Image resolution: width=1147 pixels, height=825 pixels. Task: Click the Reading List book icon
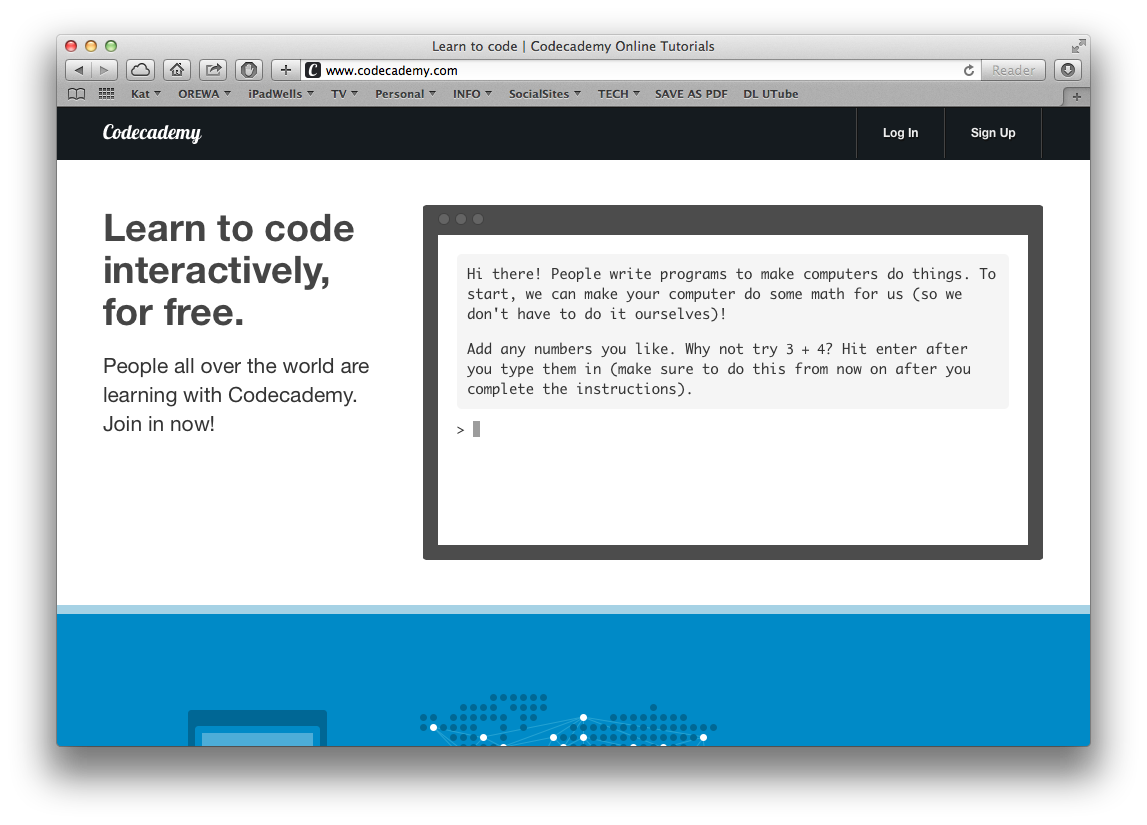coord(76,94)
